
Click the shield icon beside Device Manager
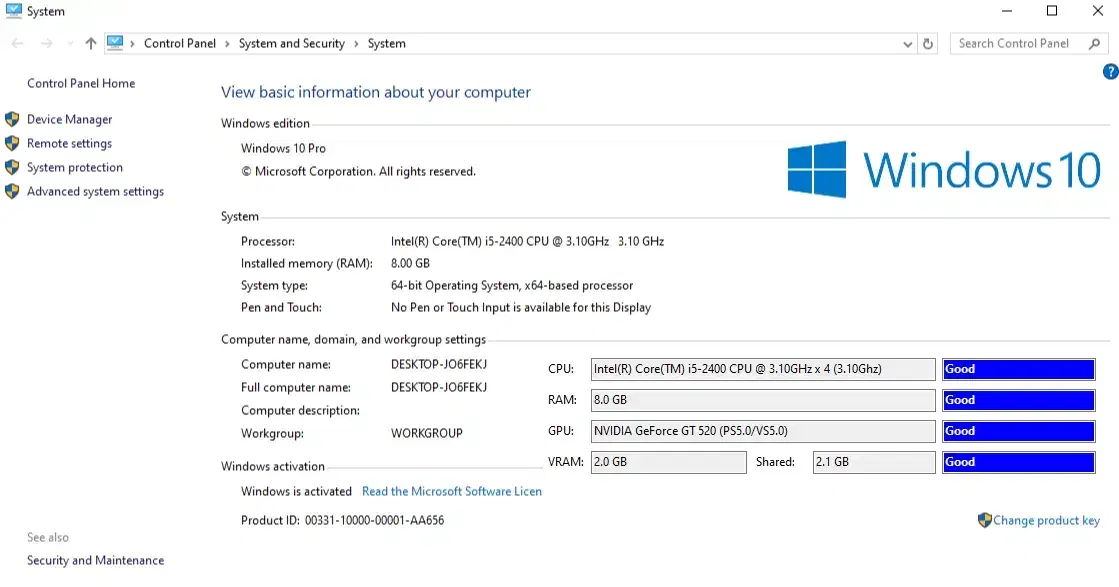click(12, 119)
